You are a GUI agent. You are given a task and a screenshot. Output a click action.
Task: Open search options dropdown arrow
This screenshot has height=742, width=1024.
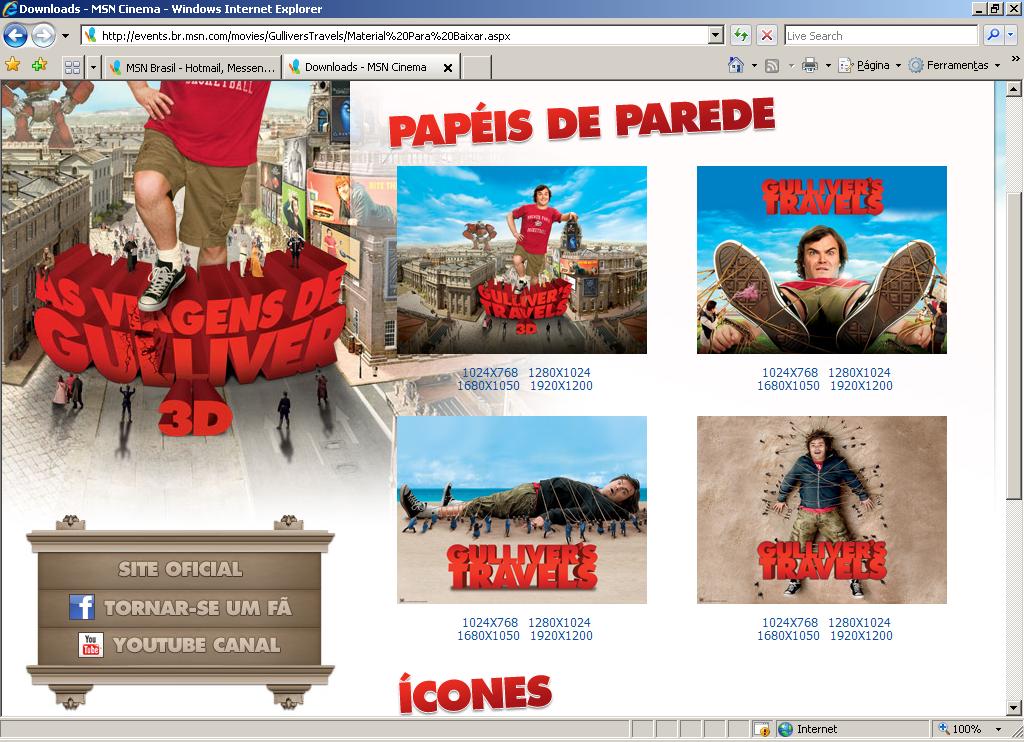[1011, 35]
